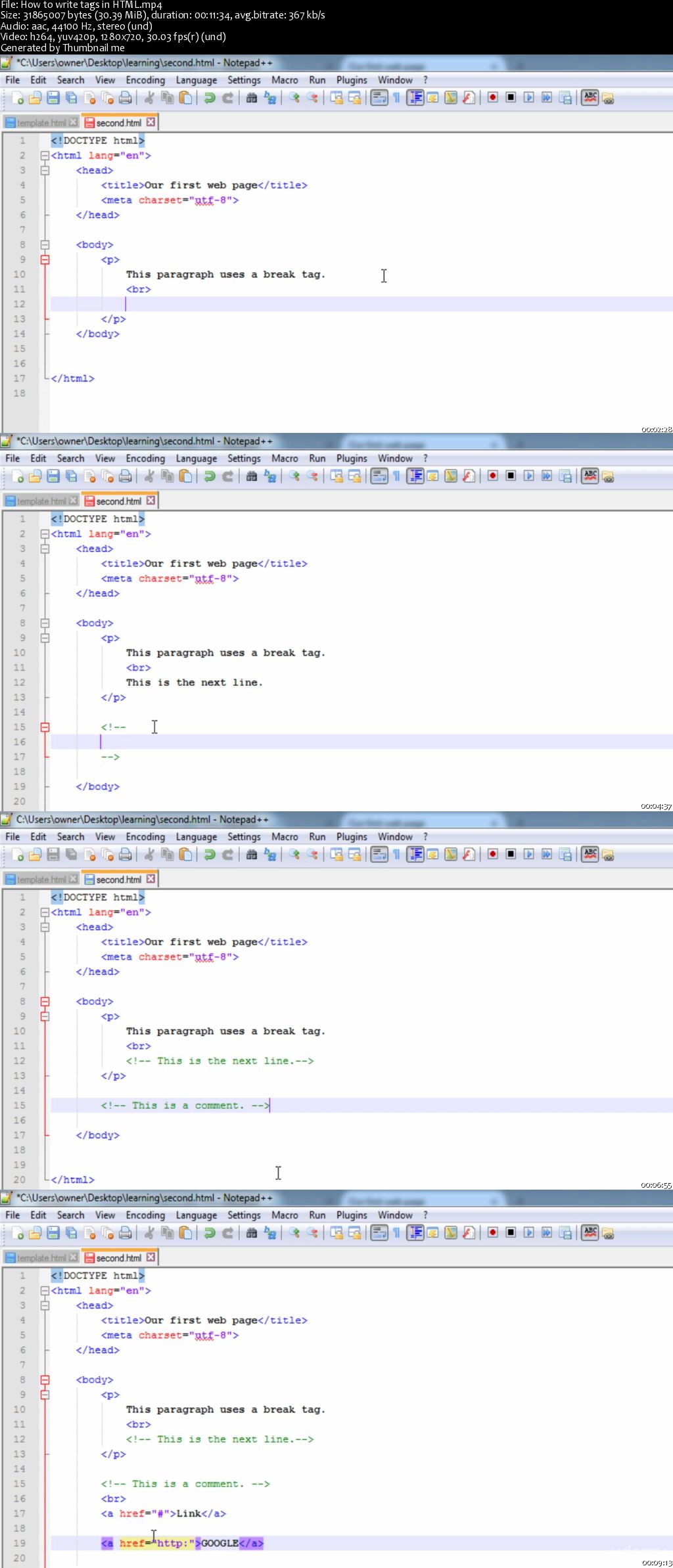Switch to template.html tab in 00:02:28 frame
The image size is (673, 1568).
click(x=41, y=123)
